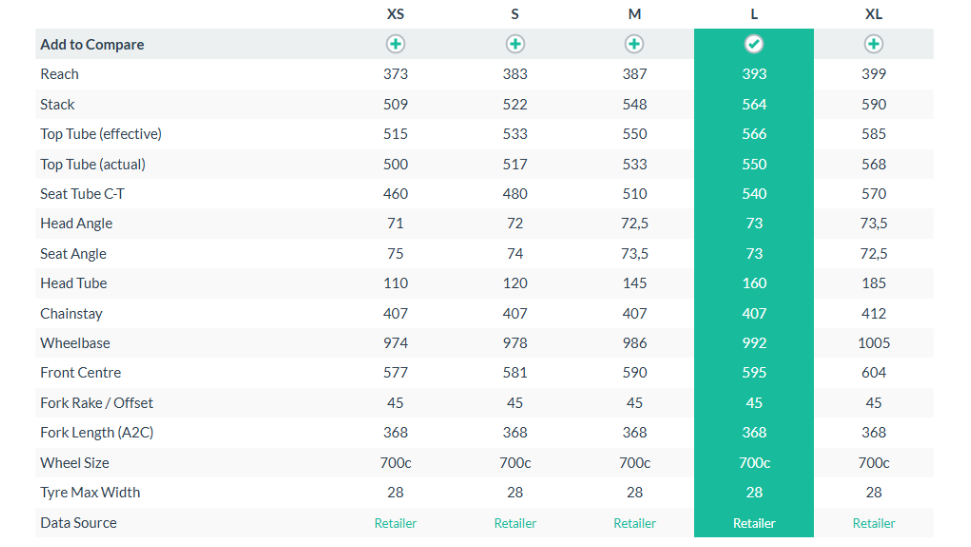Select the XS size column header
Screen dimensions: 971x547
396,14
